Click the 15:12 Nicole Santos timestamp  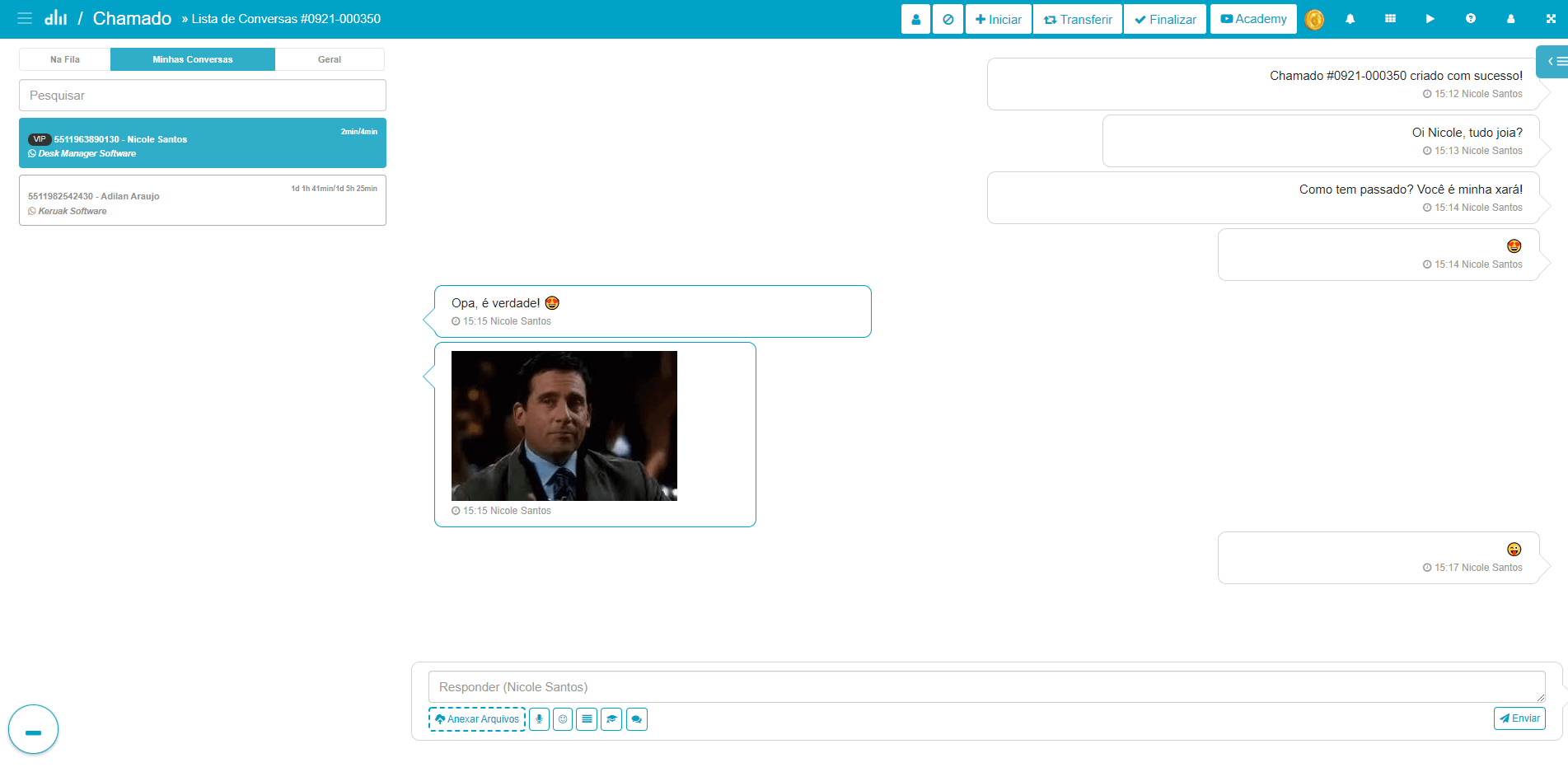pyautogui.click(x=1472, y=94)
